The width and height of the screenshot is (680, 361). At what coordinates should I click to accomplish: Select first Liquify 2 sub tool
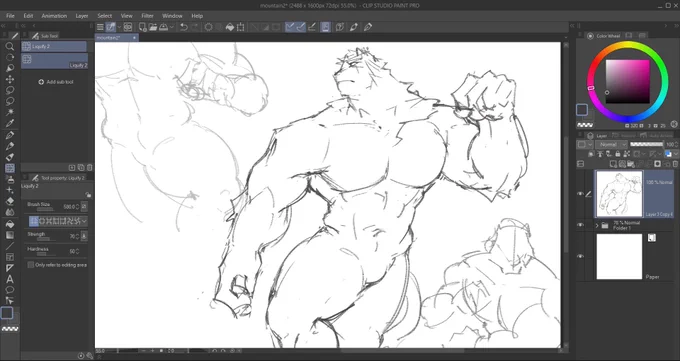point(54,46)
